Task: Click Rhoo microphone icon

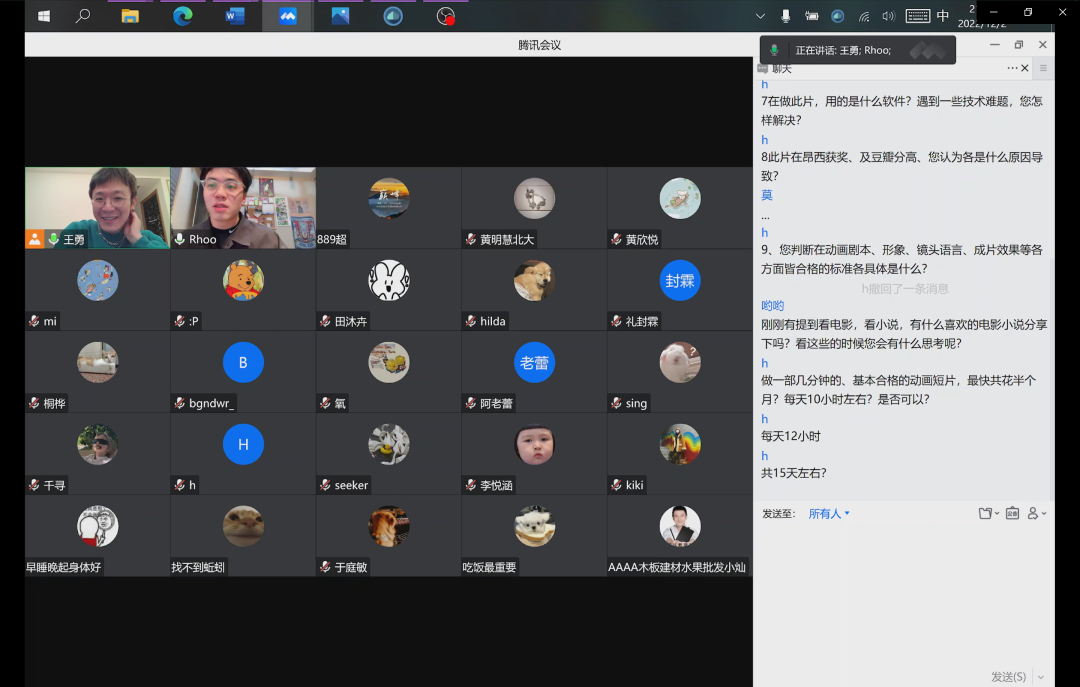Action: point(179,239)
